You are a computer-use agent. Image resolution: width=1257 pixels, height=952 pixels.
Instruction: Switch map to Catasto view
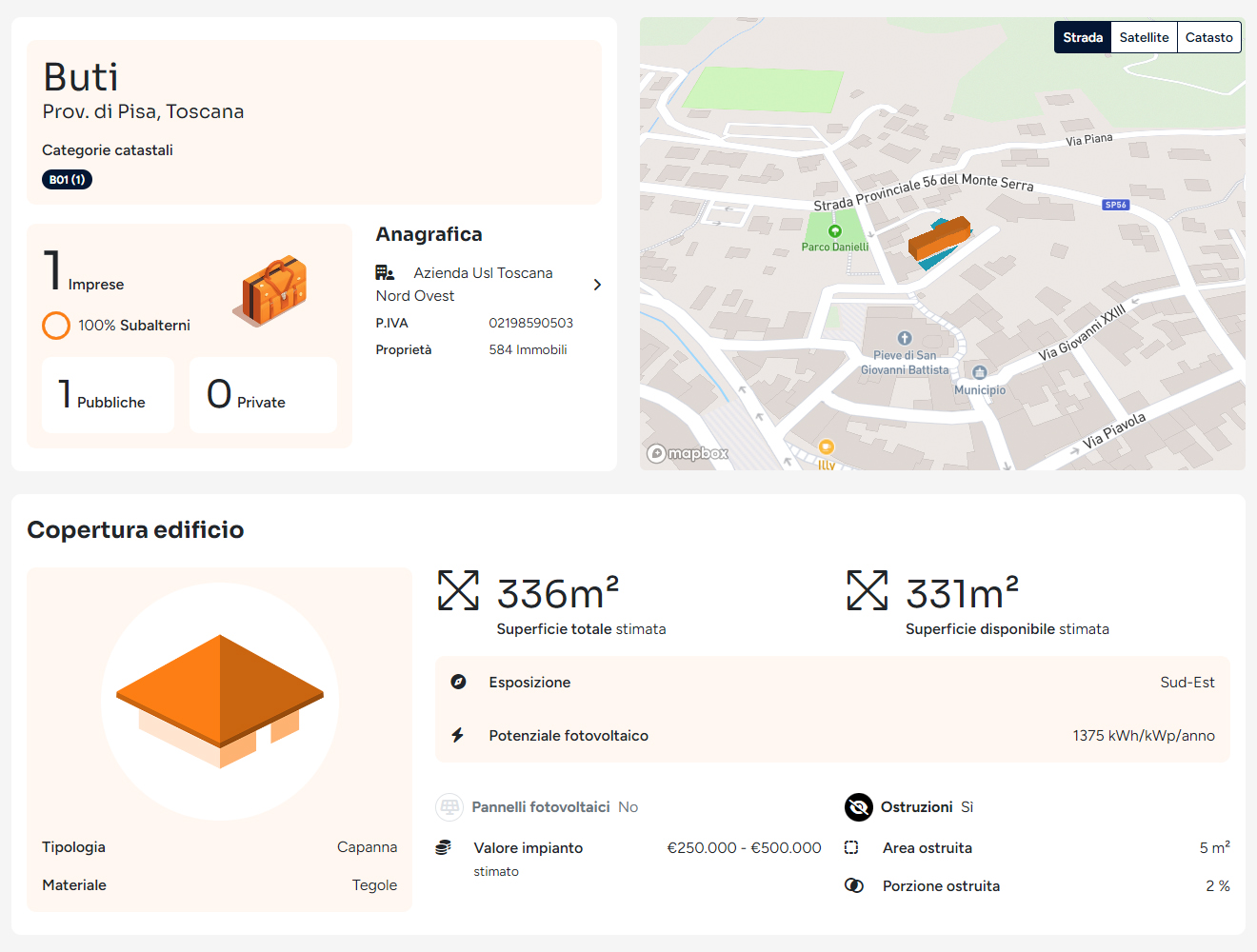1208,37
